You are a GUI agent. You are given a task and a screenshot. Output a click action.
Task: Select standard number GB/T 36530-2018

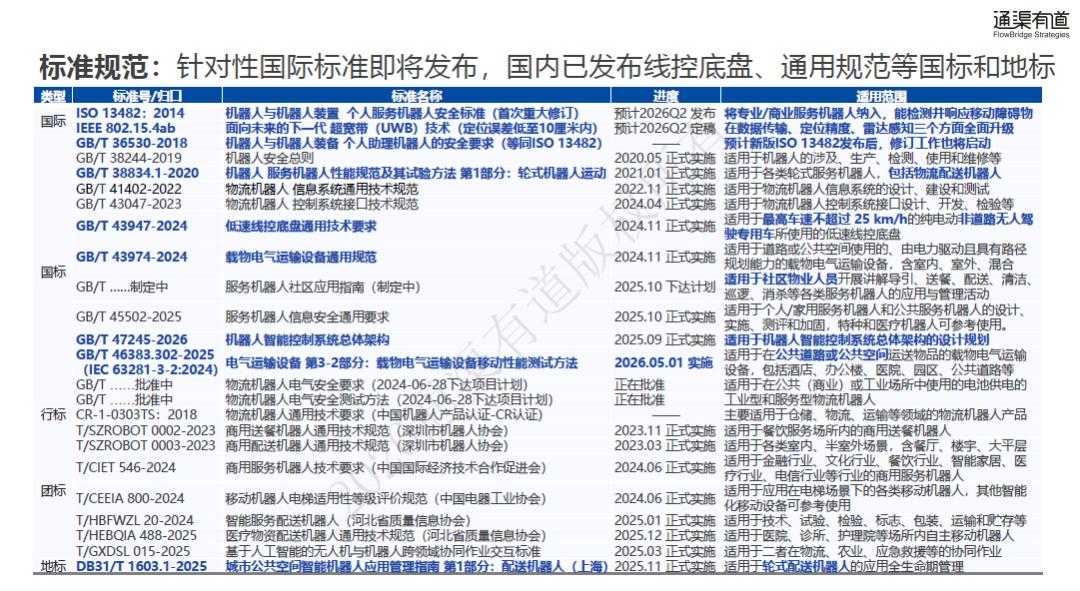point(132,143)
